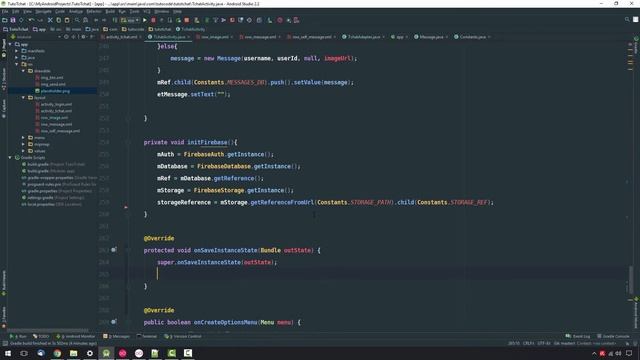640x360 pixels.
Task: Click the Sync refresh icon in toolbar
Action: (x=21, y=20)
